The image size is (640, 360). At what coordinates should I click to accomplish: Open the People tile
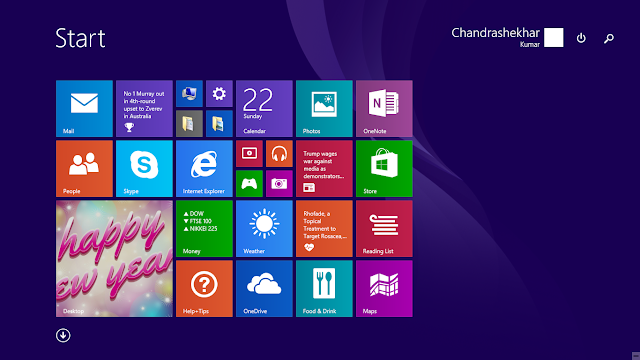click(x=84, y=169)
